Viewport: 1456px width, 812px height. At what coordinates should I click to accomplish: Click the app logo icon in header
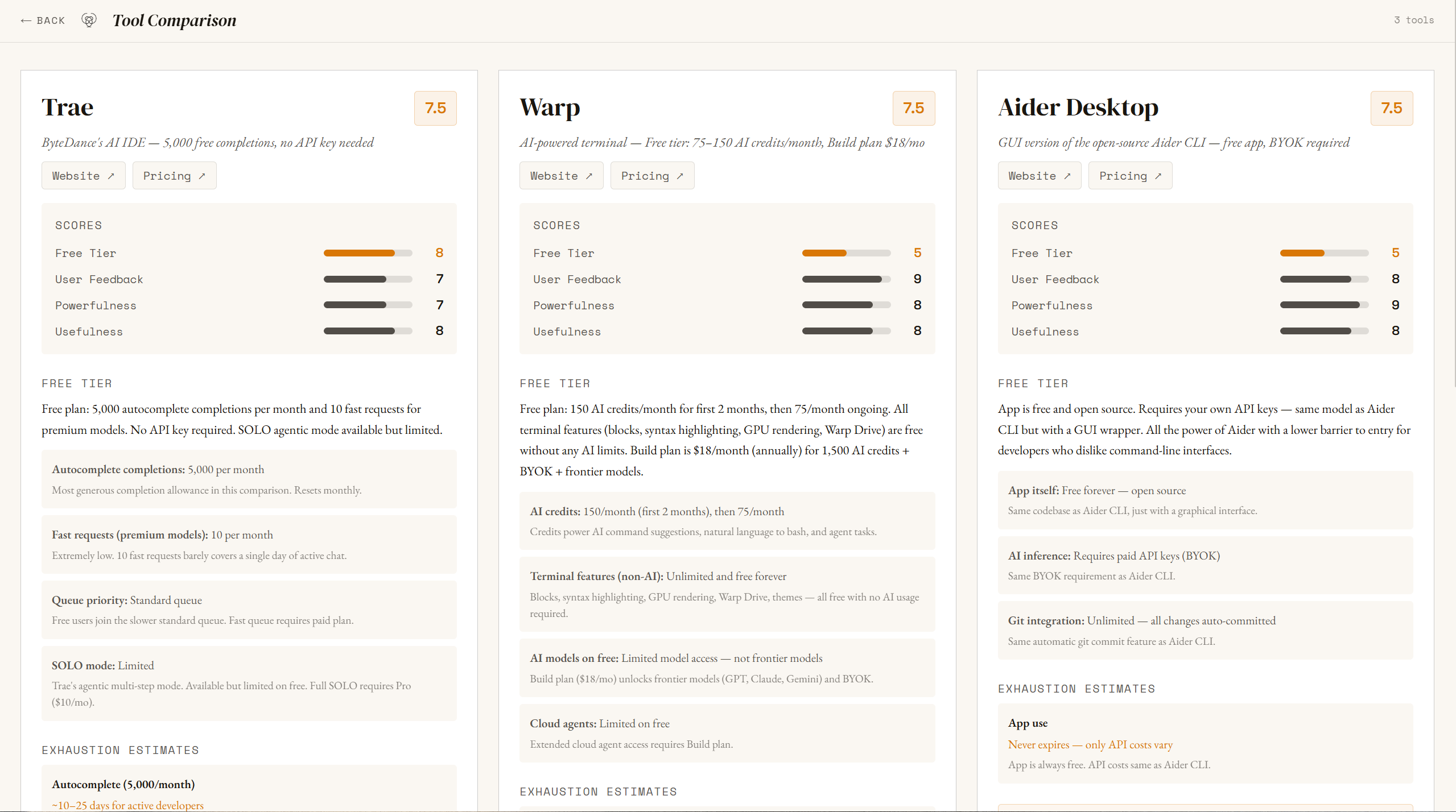(x=89, y=20)
